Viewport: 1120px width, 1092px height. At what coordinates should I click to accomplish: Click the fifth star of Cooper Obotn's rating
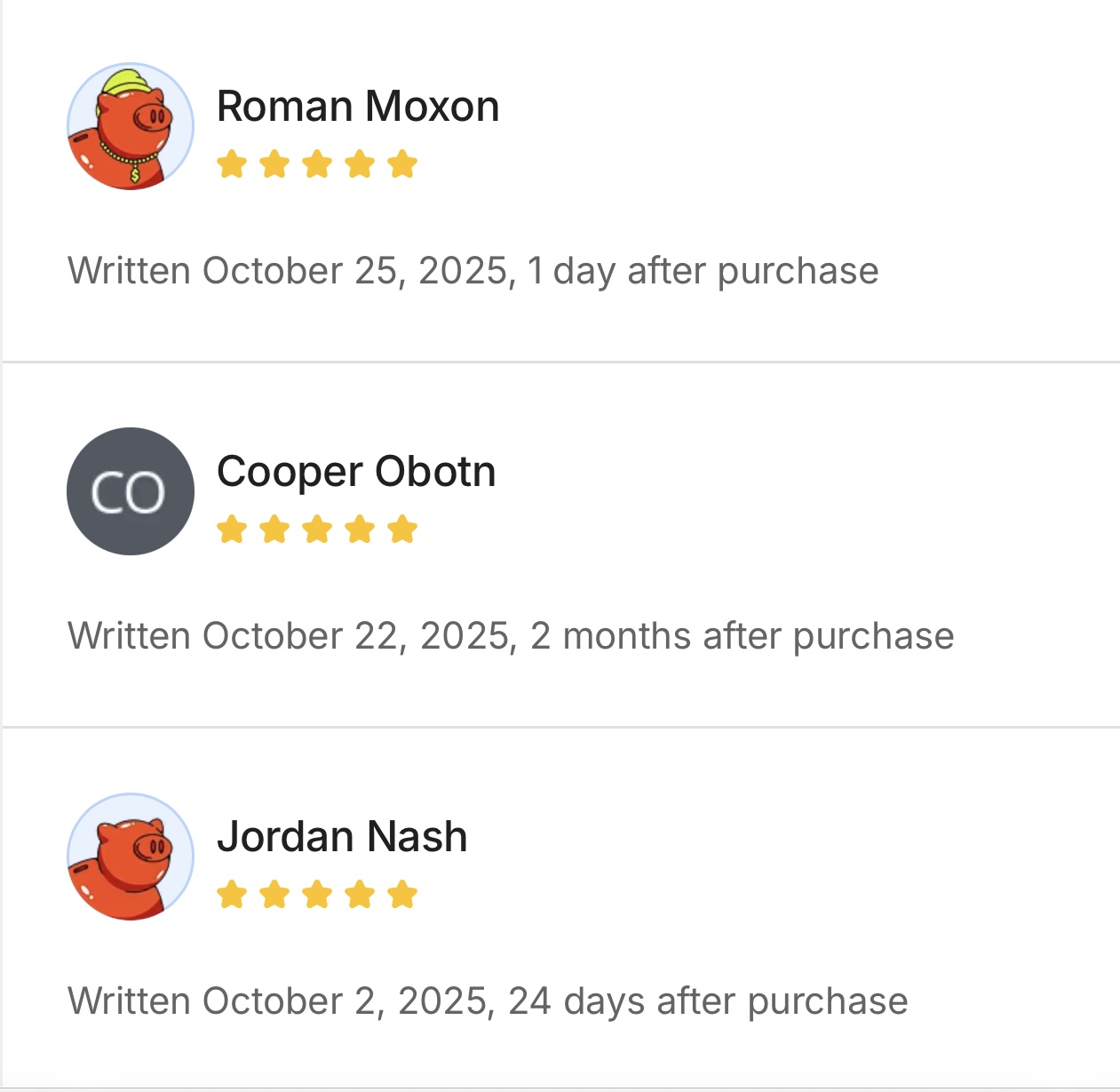tap(402, 530)
